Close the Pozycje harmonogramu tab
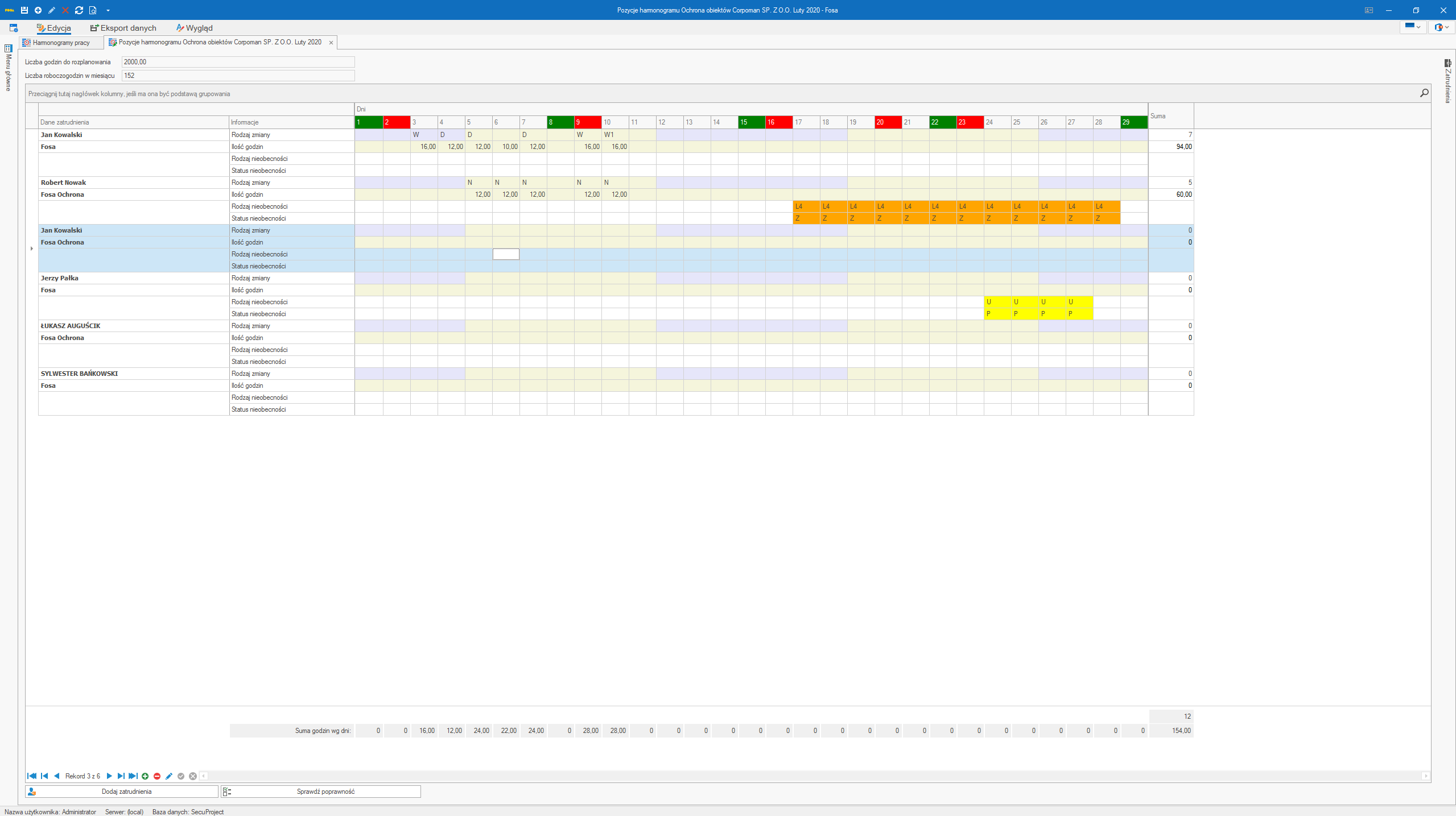The width and height of the screenshot is (1456, 816). pyautogui.click(x=331, y=43)
